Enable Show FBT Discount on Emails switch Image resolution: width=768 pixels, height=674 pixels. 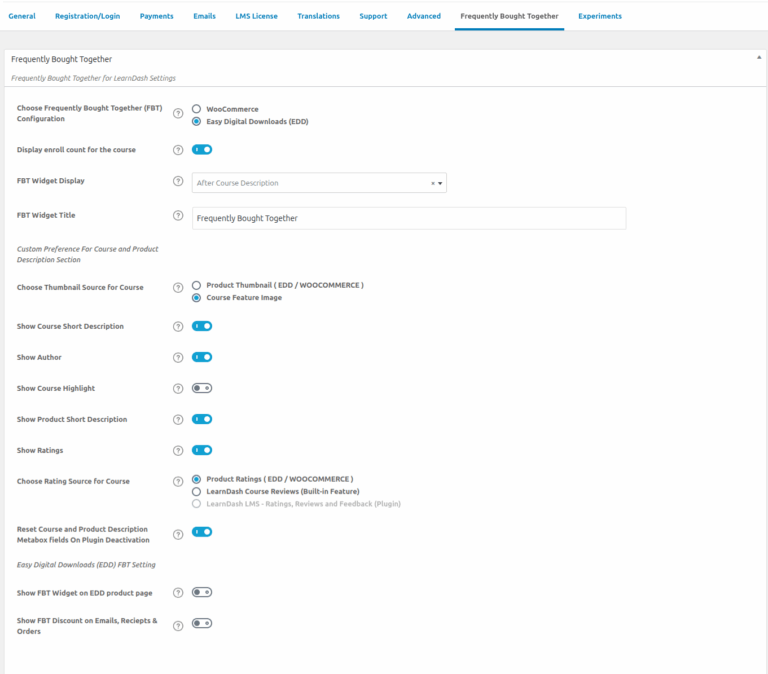pyautogui.click(x=202, y=624)
